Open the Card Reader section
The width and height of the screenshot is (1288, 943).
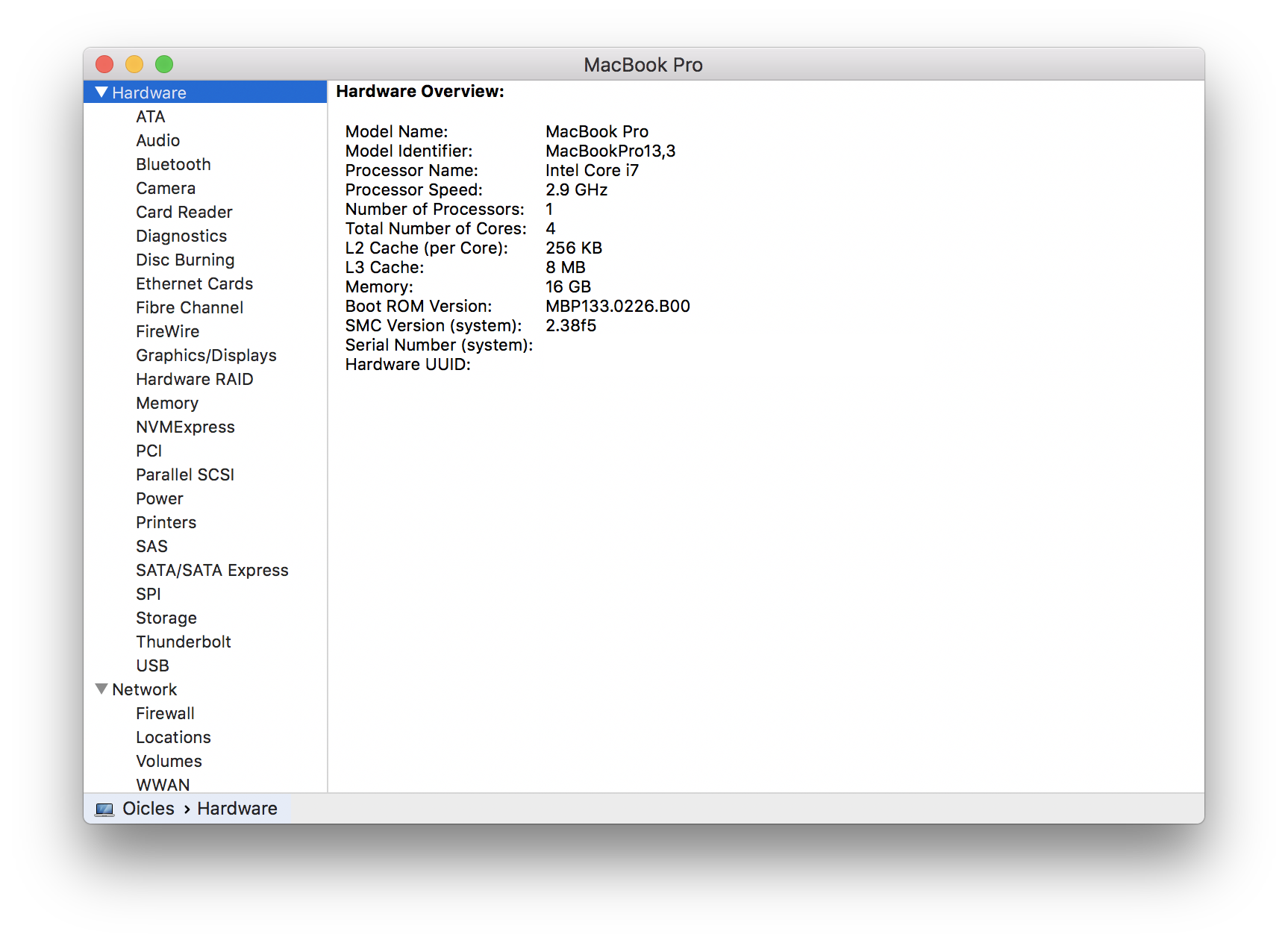(184, 212)
